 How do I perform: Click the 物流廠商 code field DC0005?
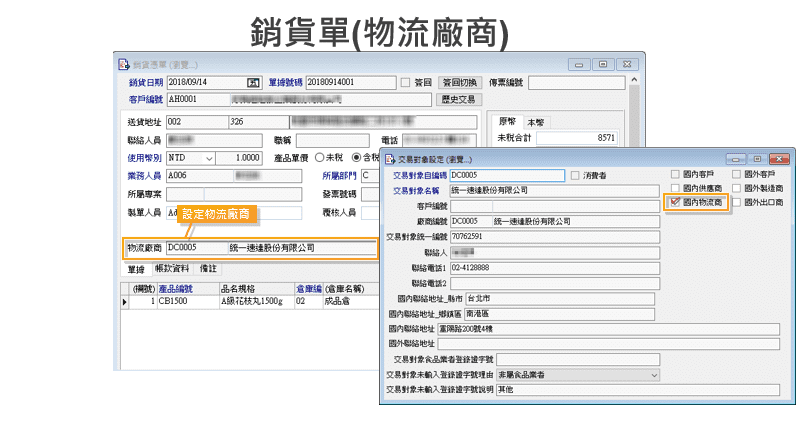point(197,248)
